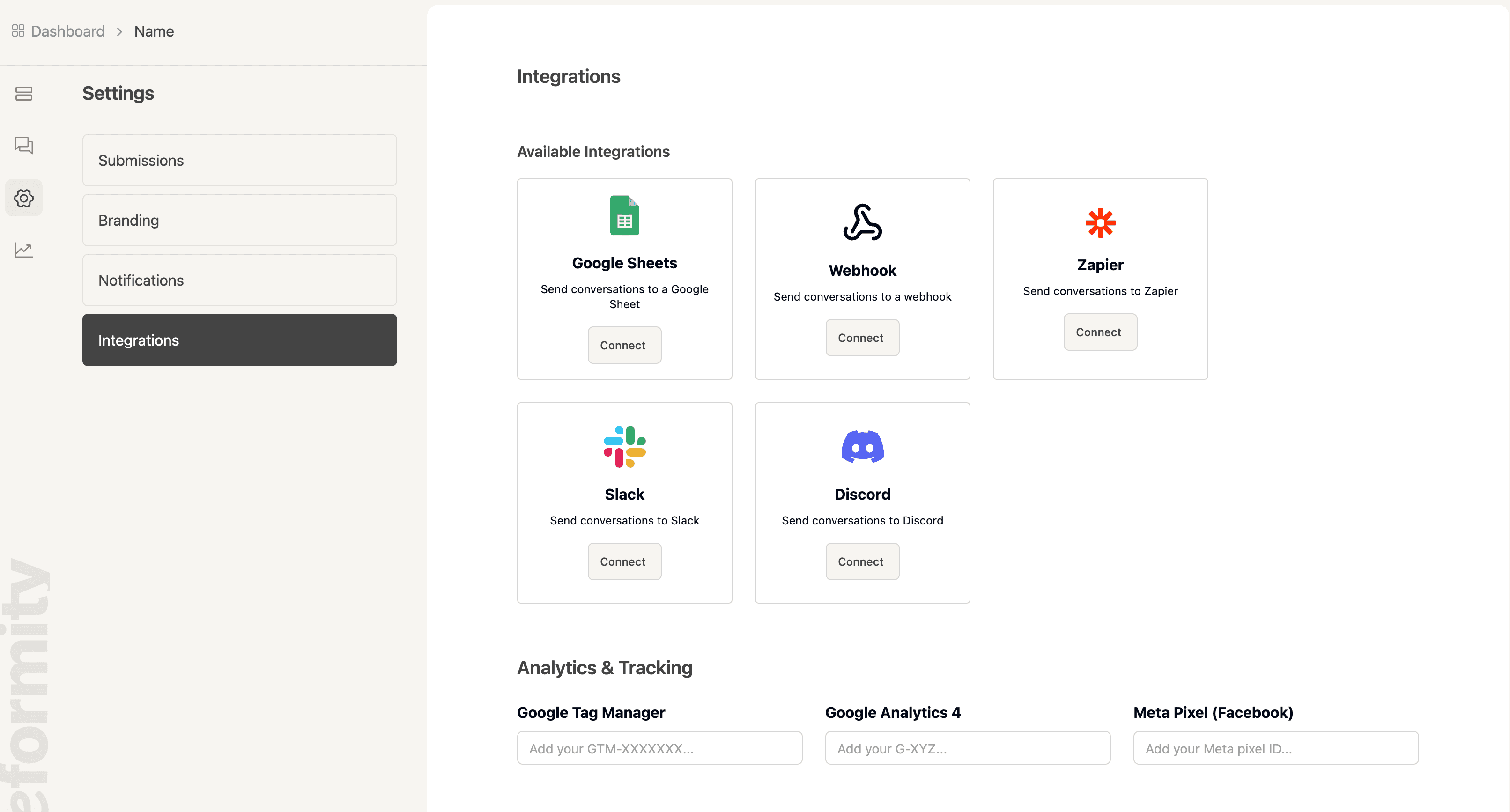Open the analytics chart sidebar icon
The image size is (1510, 812).
(x=23, y=250)
